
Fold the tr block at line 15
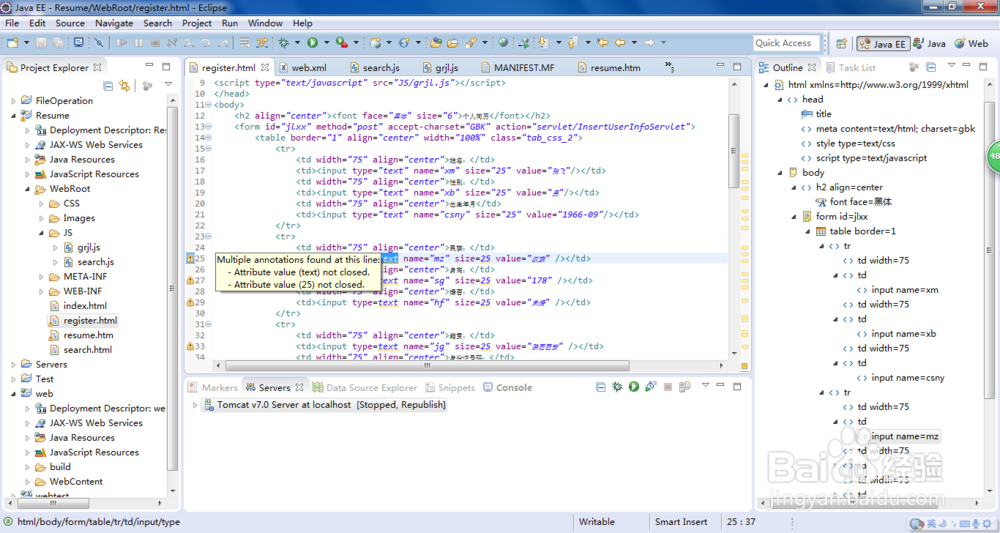[x=209, y=149]
